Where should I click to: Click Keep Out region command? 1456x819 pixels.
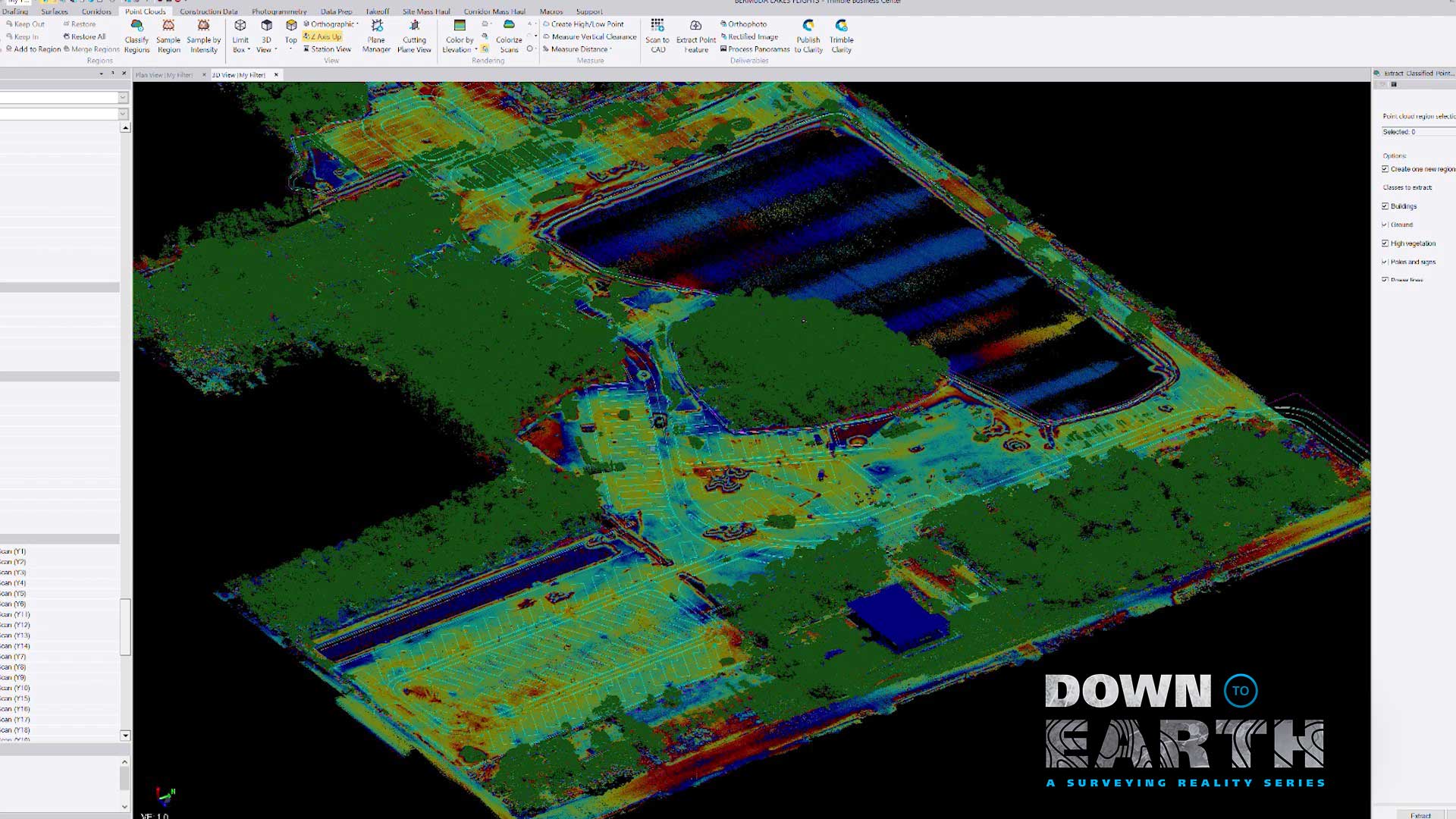click(x=25, y=24)
